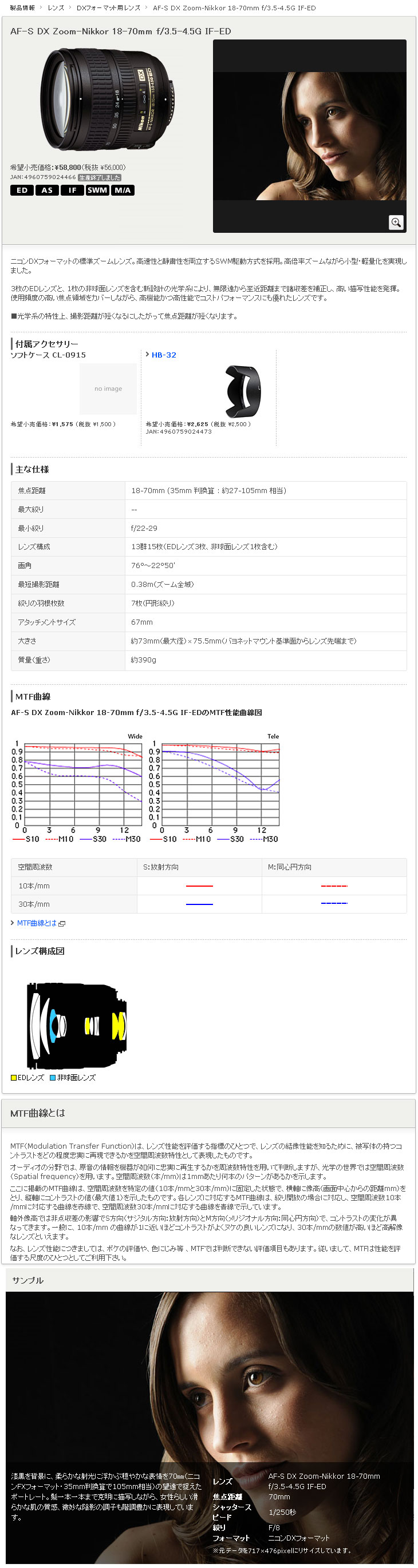Click the SWM feature badge
418x1568 pixels.
point(97,190)
